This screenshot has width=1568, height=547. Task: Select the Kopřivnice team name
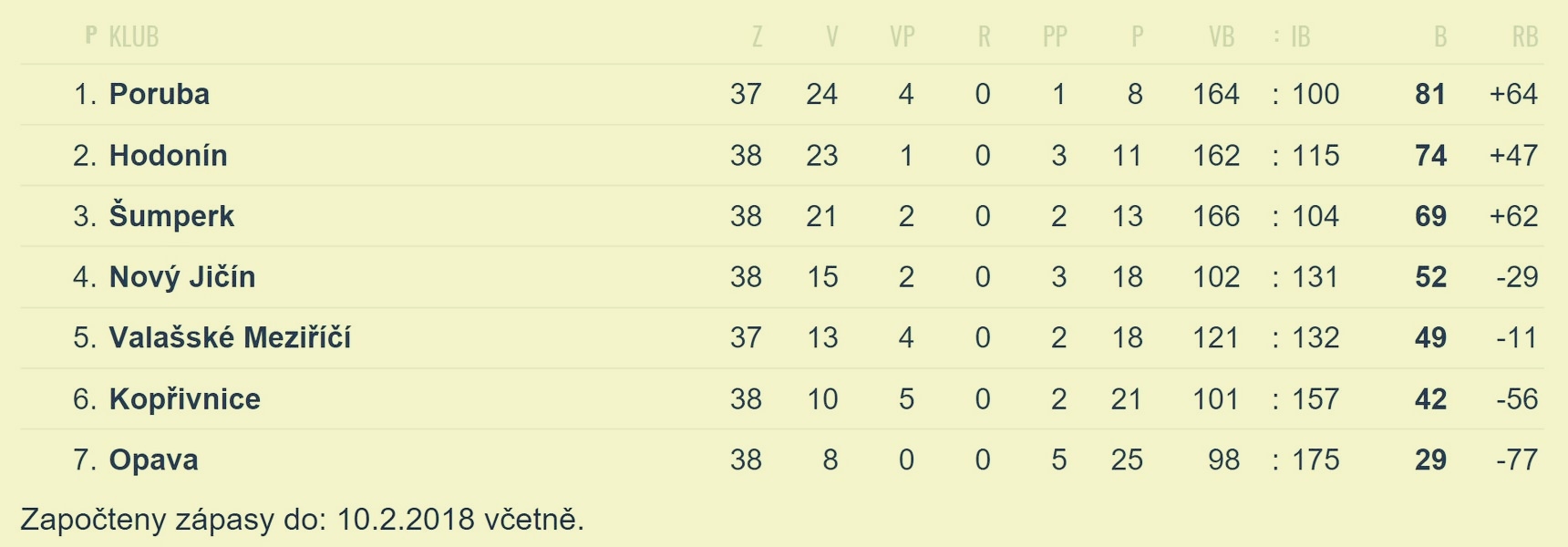point(185,399)
